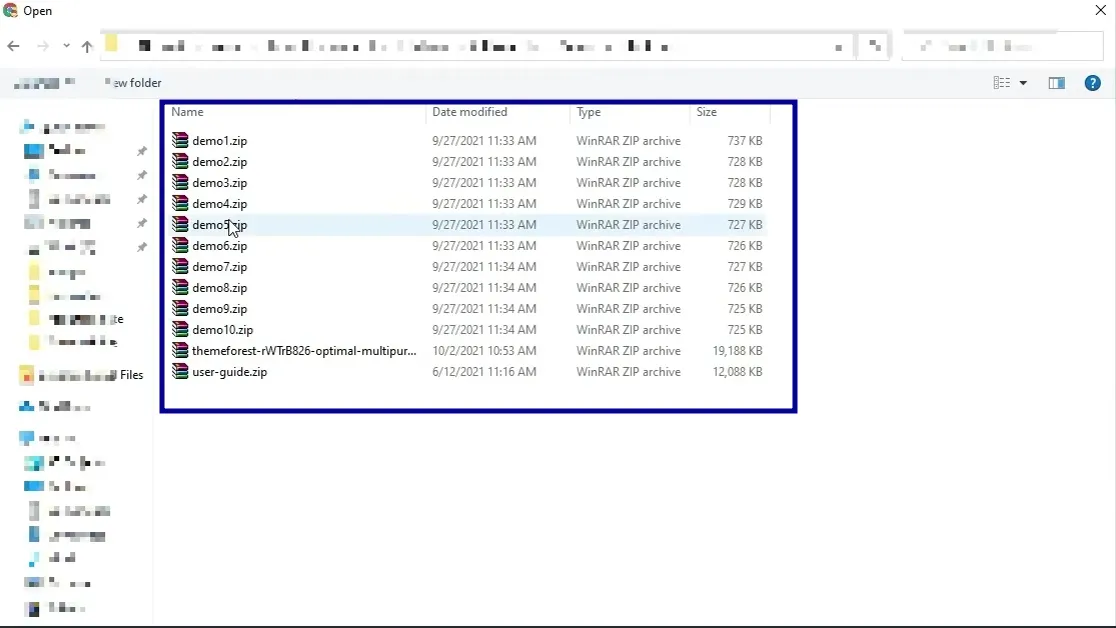This screenshot has width=1116, height=628.
Task: Select the demo1.zip archive icon
Action: [x=180, y=140]
